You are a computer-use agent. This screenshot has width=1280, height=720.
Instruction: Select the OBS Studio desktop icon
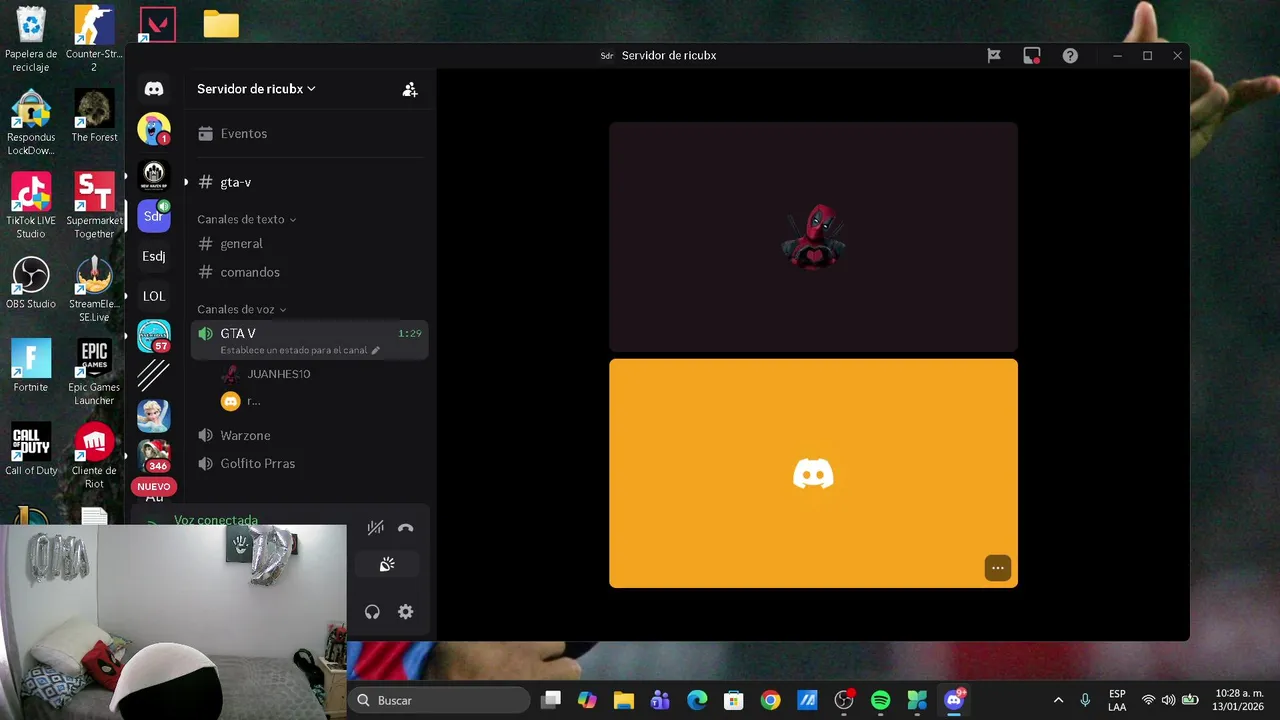coord(31,283)
